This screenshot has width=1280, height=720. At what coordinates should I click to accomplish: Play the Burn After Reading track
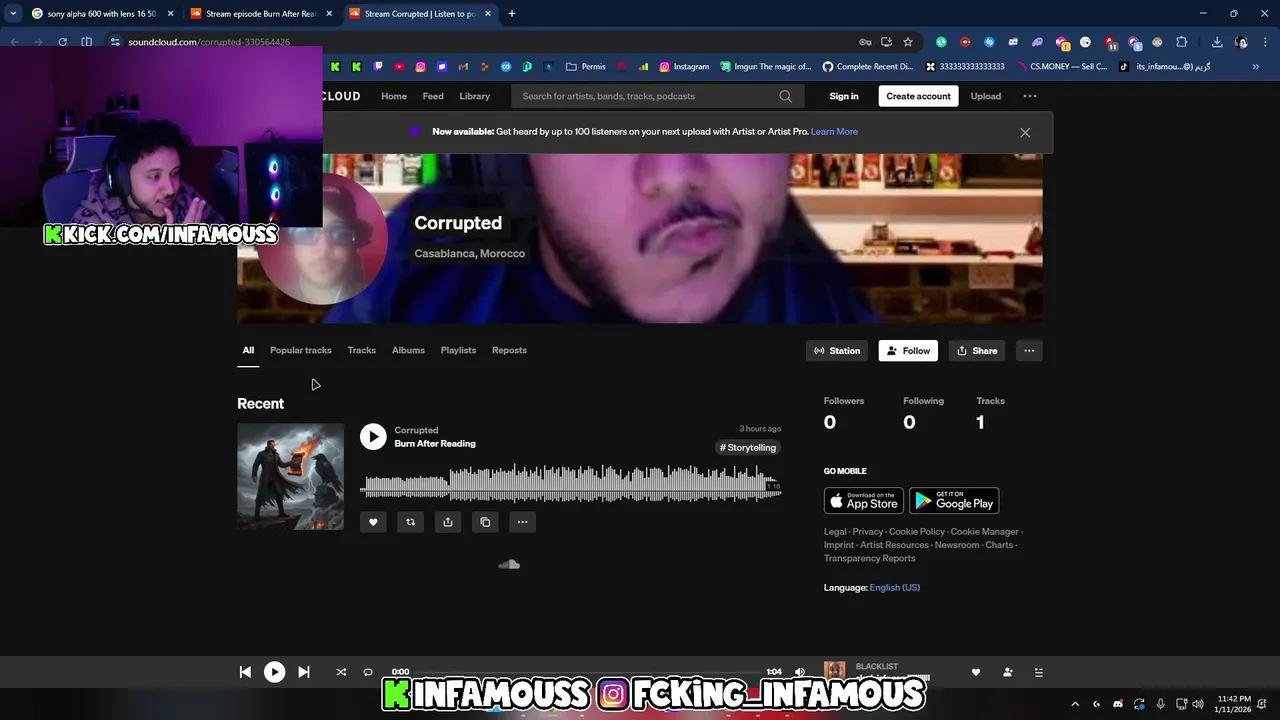pos(373,436)
